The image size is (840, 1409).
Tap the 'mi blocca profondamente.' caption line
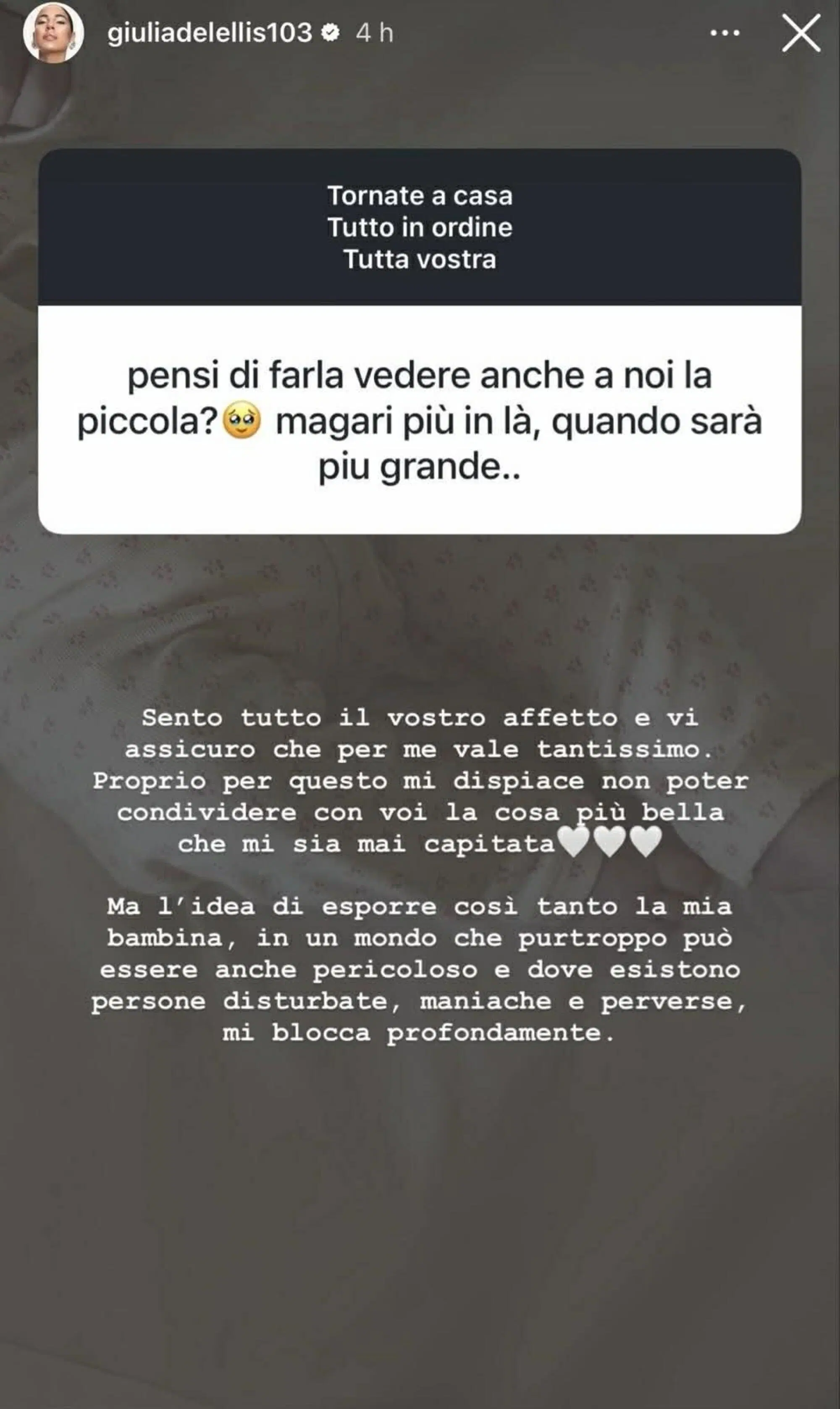click(x=418, y=1032)
